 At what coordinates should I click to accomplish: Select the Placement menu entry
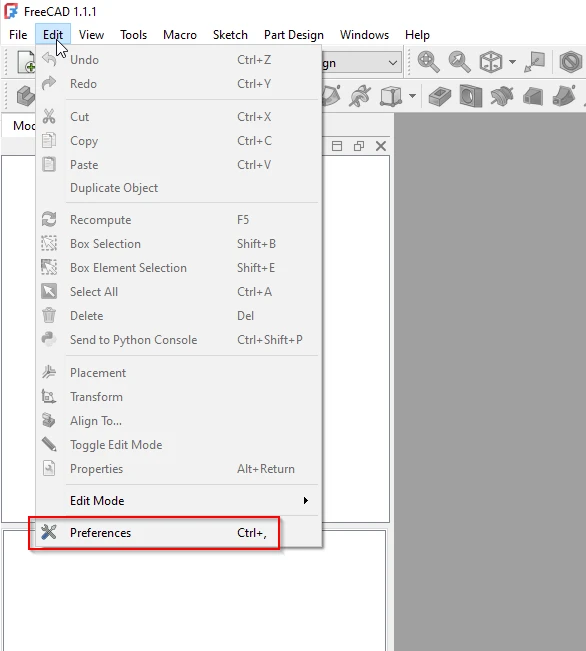(179, 373)
